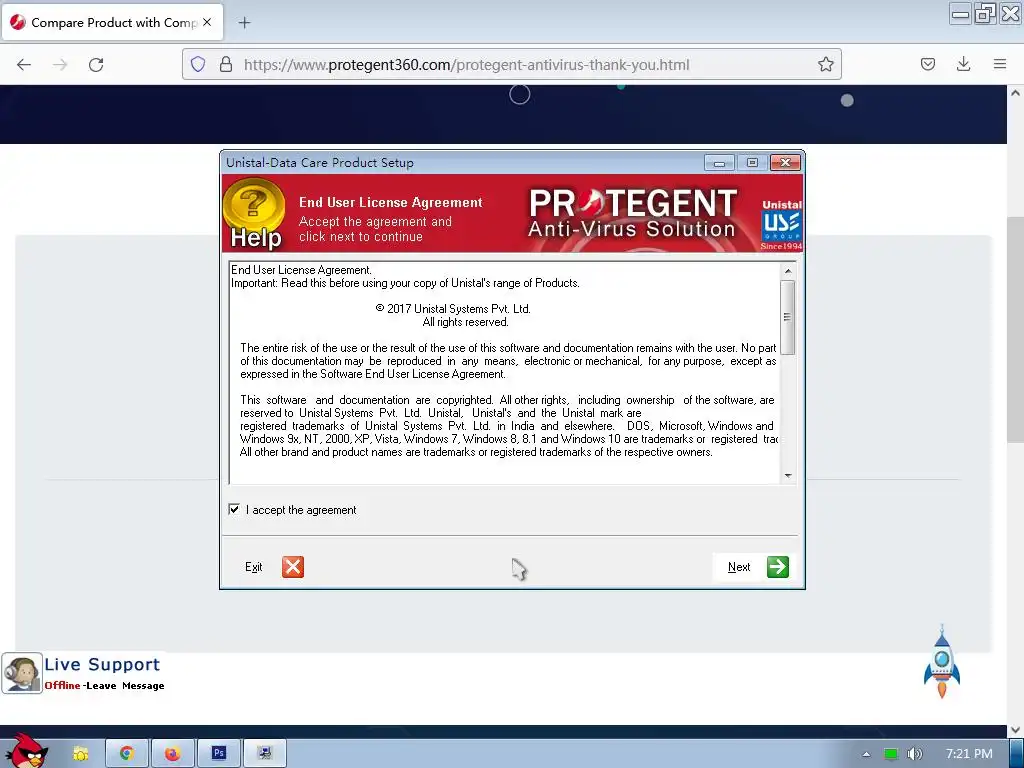This screenshot has width=1024, height=768.
Task: Open the browser downloads icon
Action: pyautogui.click(x=963, y=64)
